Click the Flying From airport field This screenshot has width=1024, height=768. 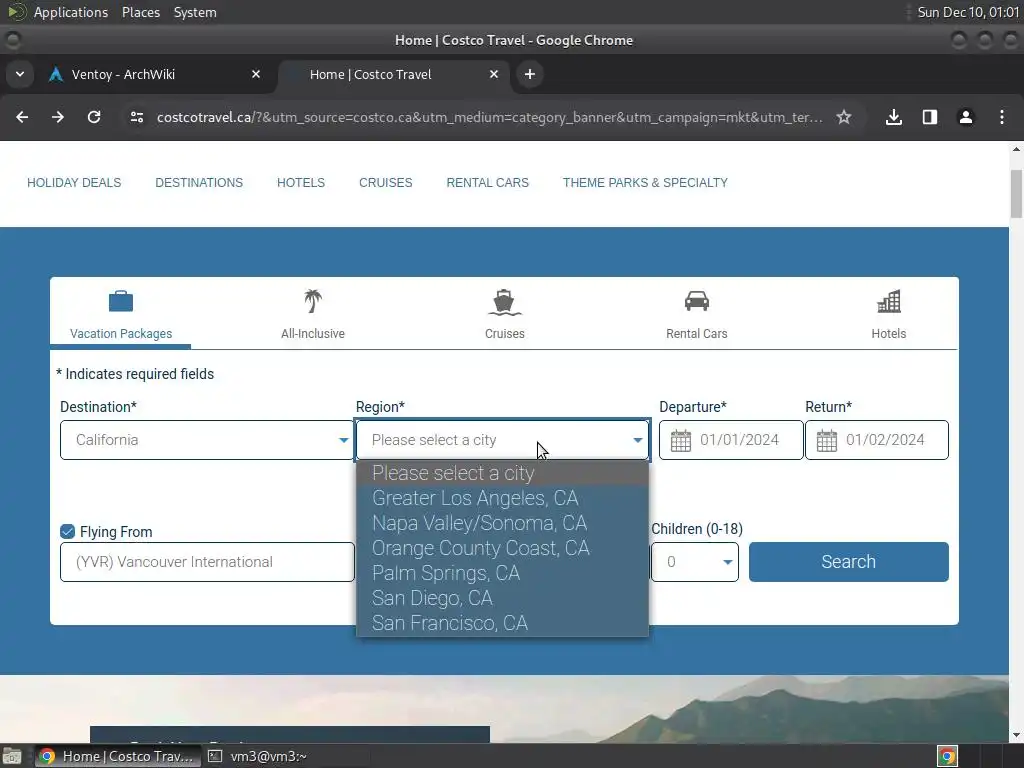pos(207,562)
